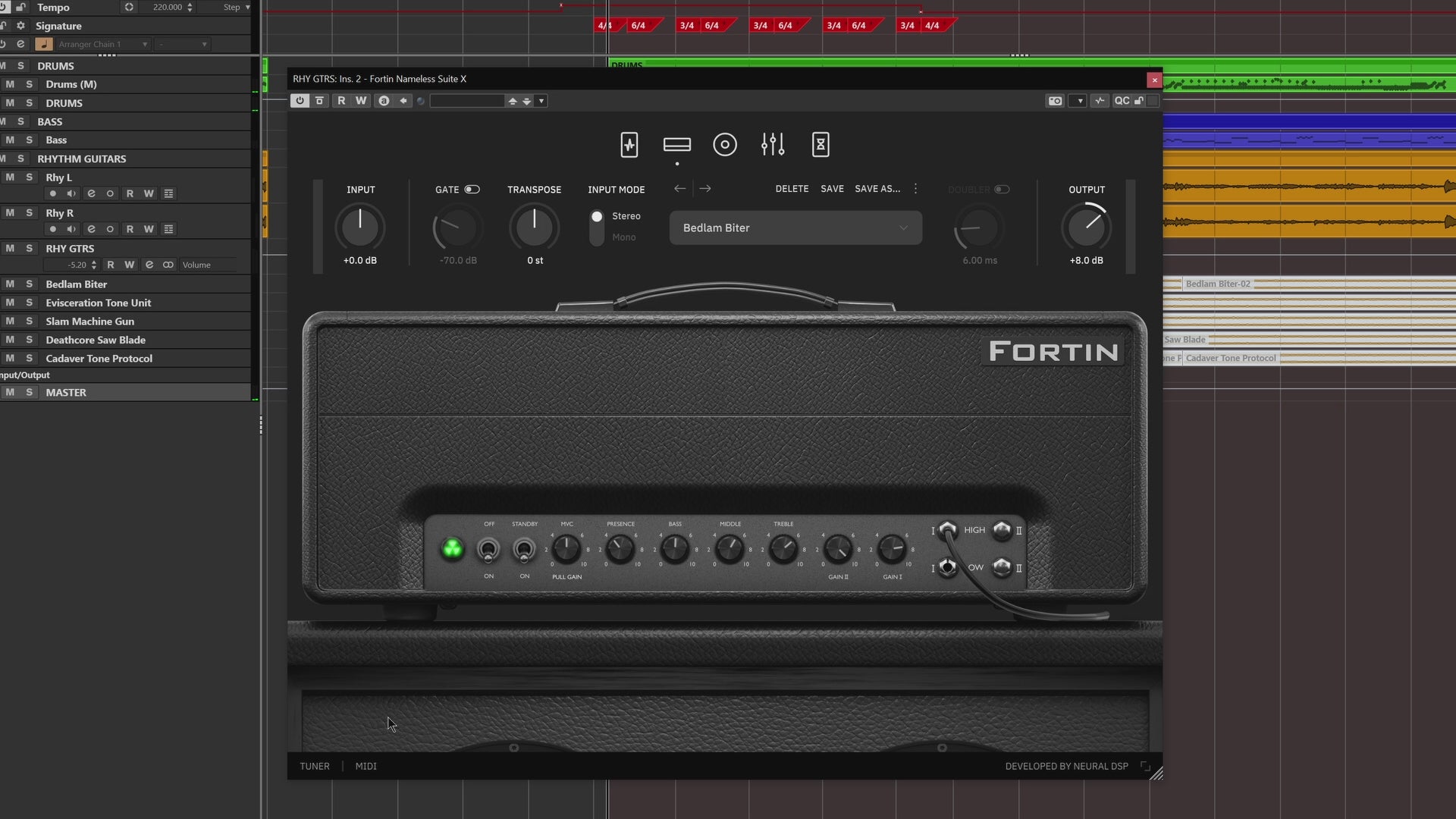This screenshot has height=819, width=1456.
Task: Click the Signature track gear icon
Action: click(20, 26)
